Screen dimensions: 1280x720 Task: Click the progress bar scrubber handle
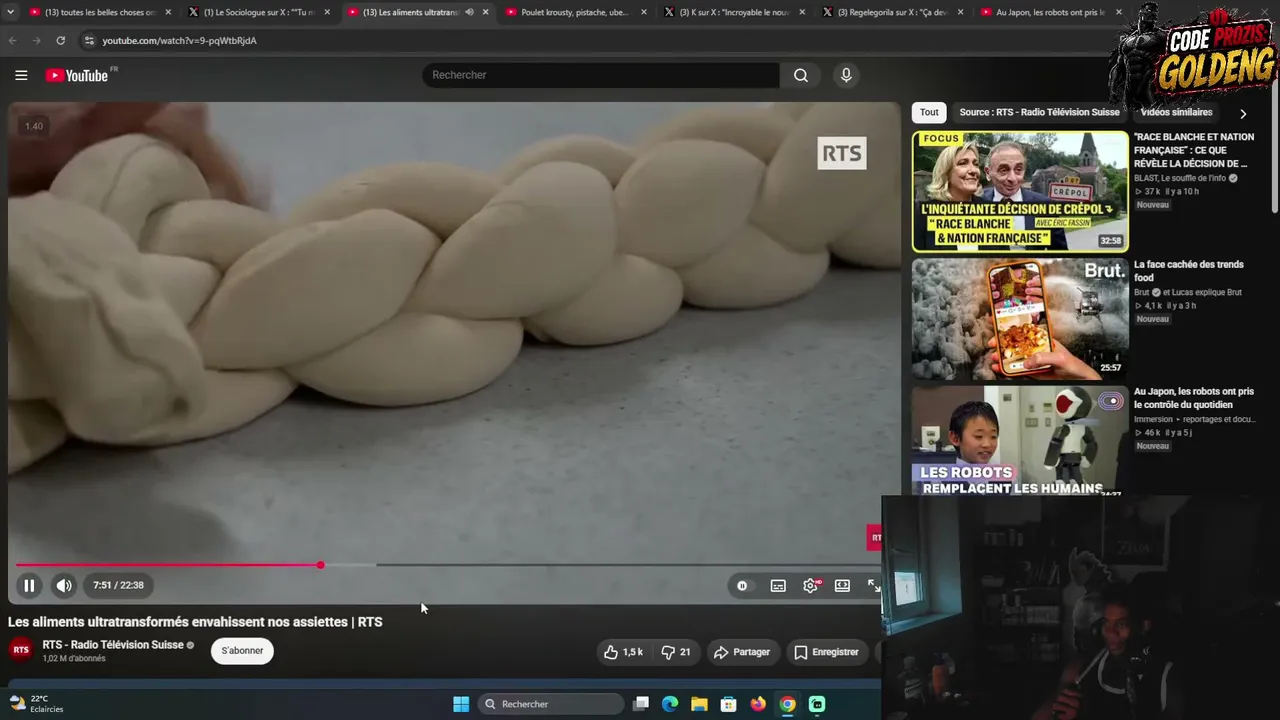click(x=320, y=565)
